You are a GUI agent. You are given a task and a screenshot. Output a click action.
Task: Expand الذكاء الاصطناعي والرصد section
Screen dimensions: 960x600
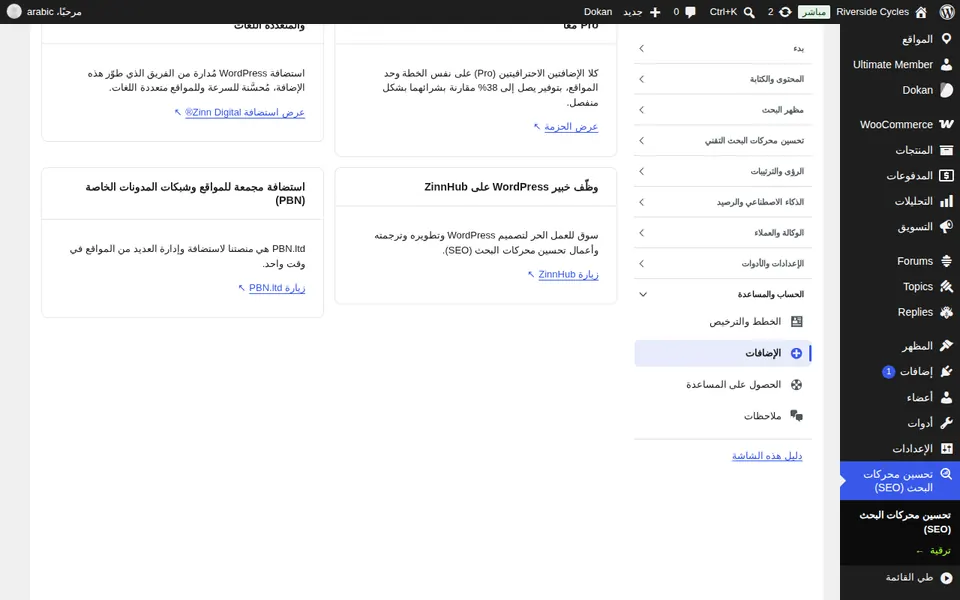(x=723, y=202)
